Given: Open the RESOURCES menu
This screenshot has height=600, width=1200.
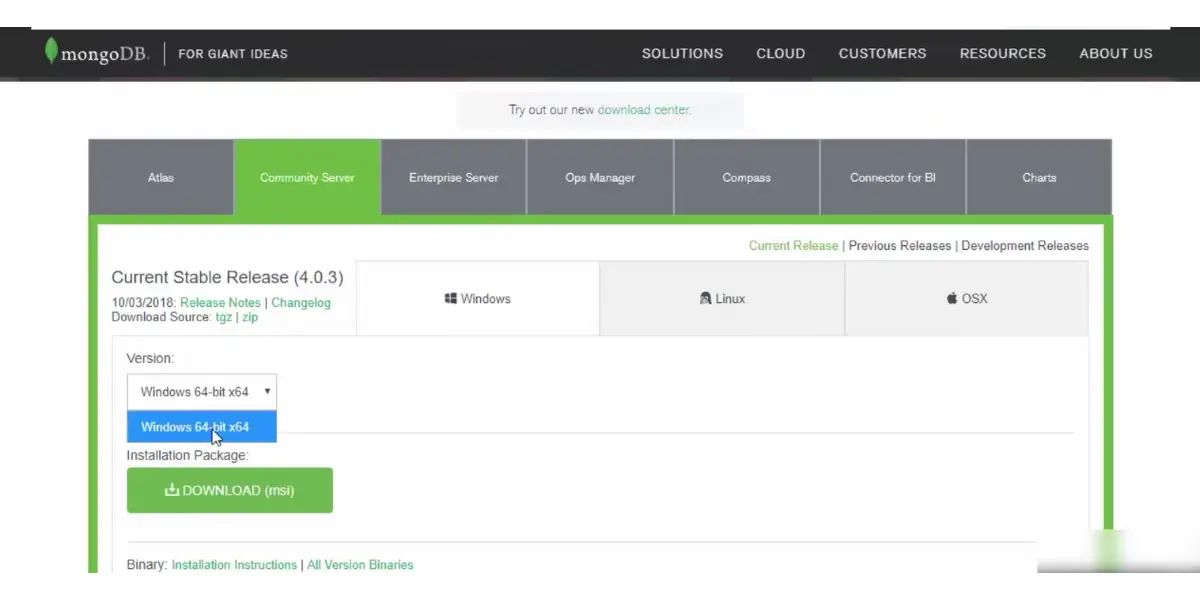Looking at the screenshot, I should 1003,54.
